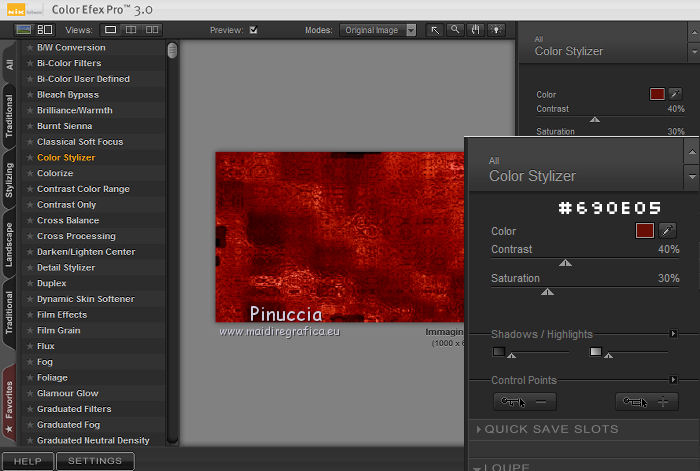
Task: Star the B/W Conversion filter as favorite
Action: click(x=30, y=47)
